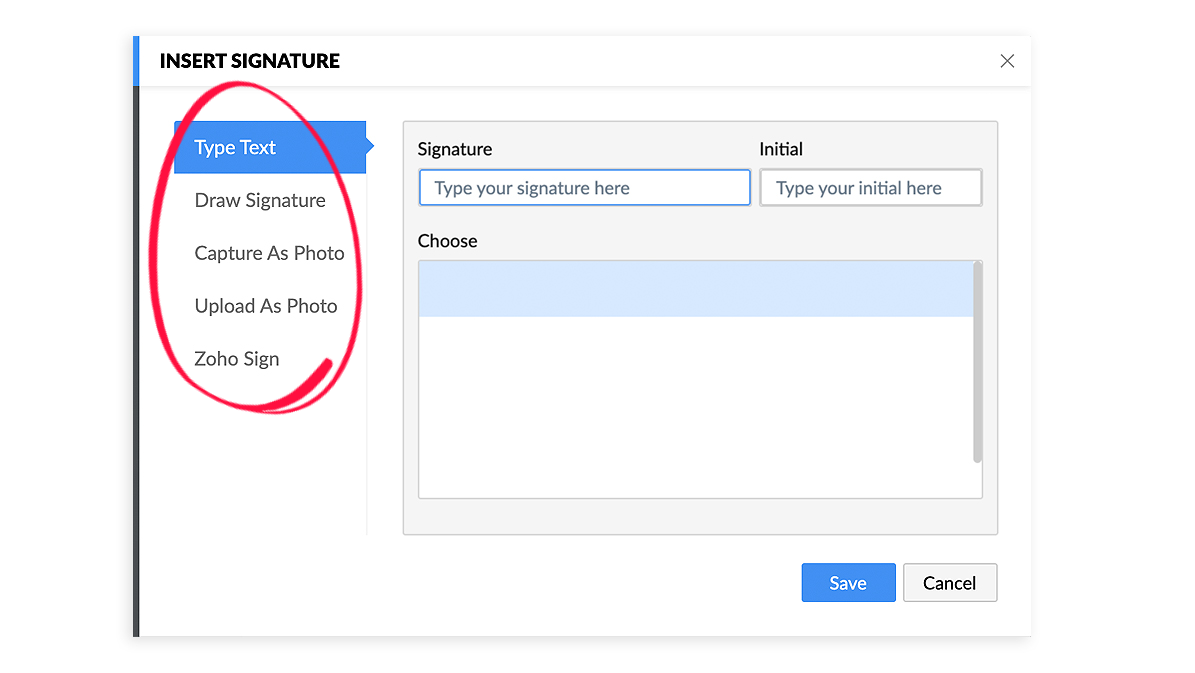Select the Type Text tab
The width and height of the screenshot is (1195, 673).
pyautogui.click(x=236, y=148)
